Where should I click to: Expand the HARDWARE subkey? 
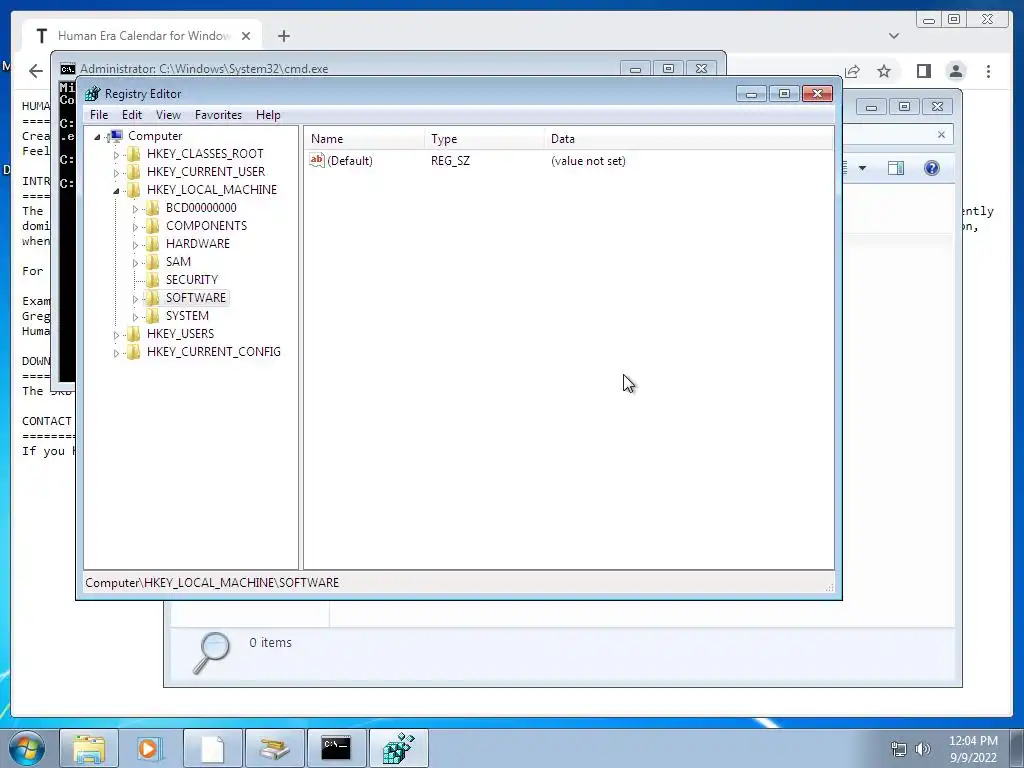click(x=135, y=245)
